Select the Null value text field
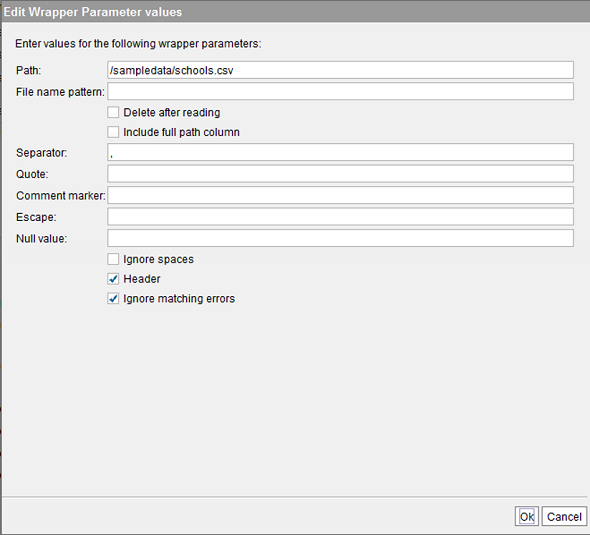This screenshot has height=535, width=590. coord(340,238)
